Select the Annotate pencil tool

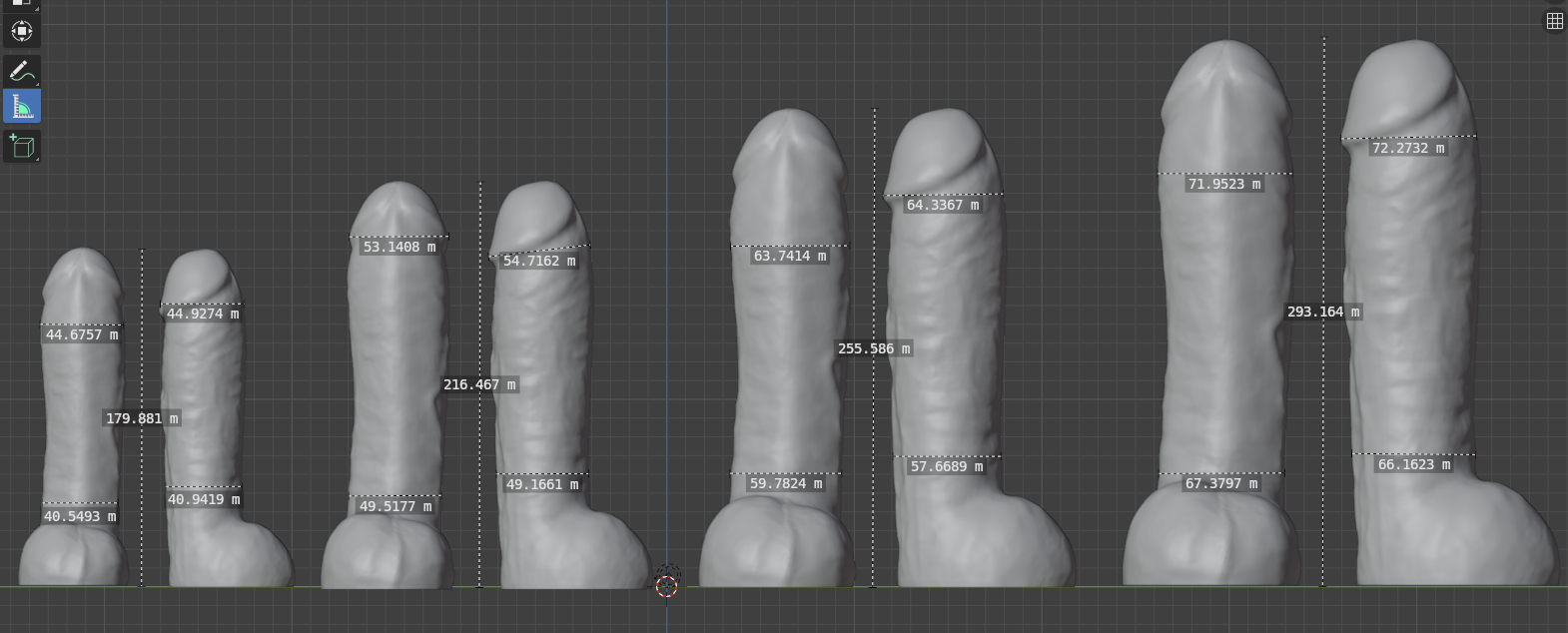[x=22, y=70]
